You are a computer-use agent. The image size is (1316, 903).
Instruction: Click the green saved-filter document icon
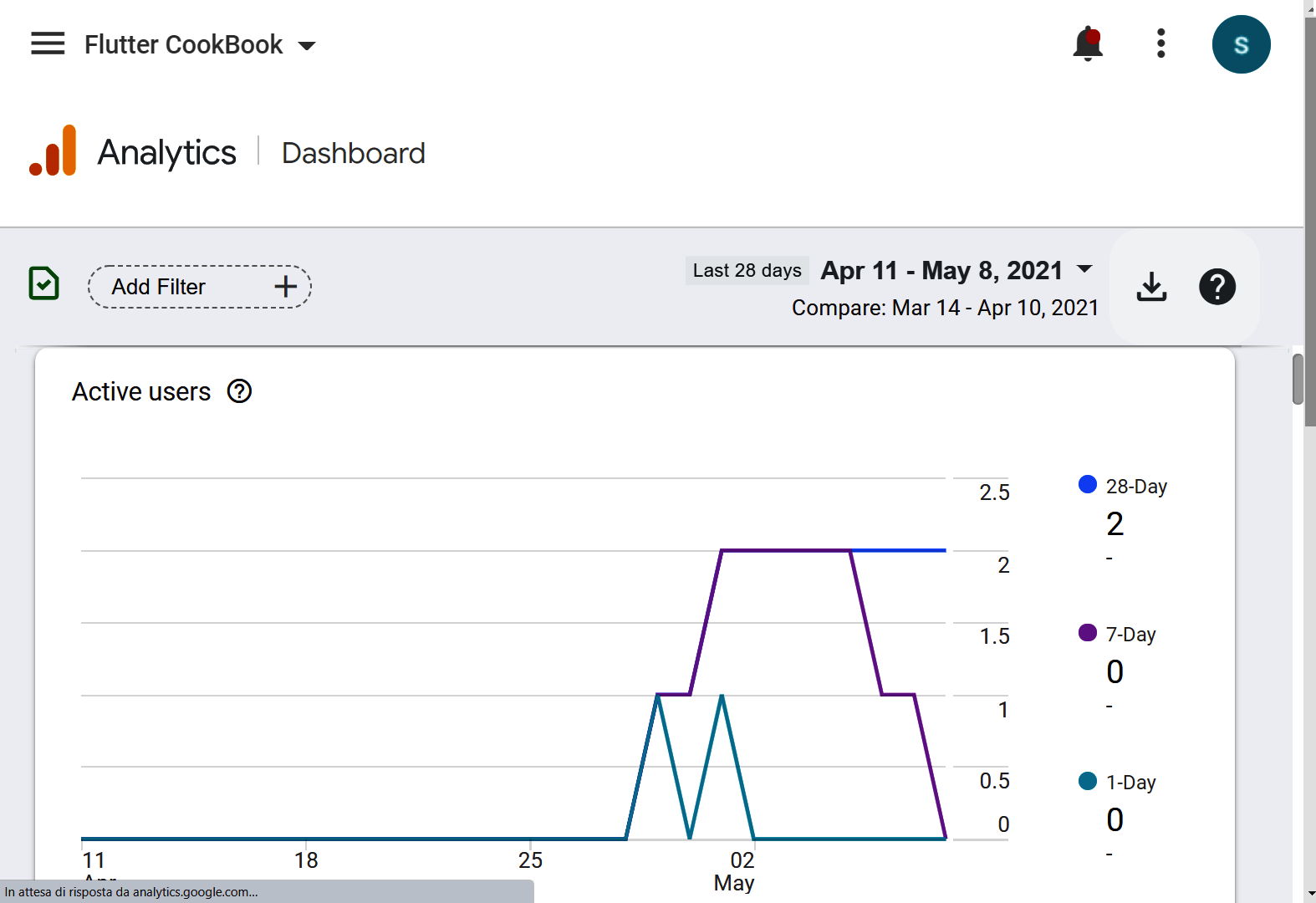tap(43, 284)
